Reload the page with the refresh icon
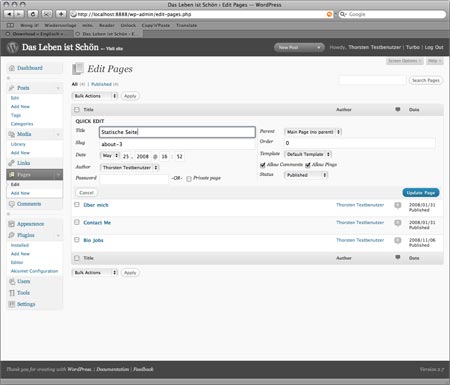 point(33,14)
